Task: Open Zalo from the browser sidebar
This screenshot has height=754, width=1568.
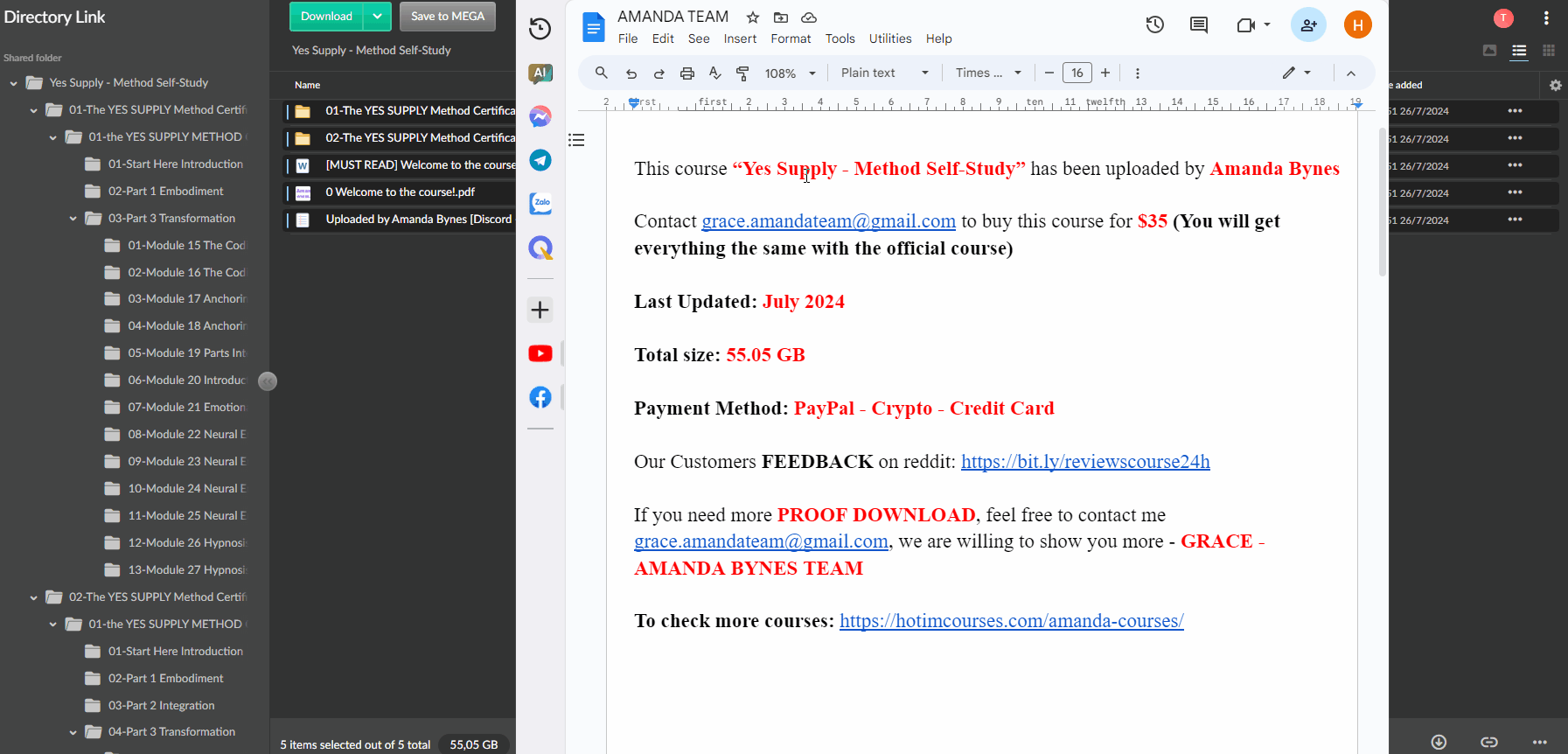Action: pyautogui.click(x=540, y=203)
